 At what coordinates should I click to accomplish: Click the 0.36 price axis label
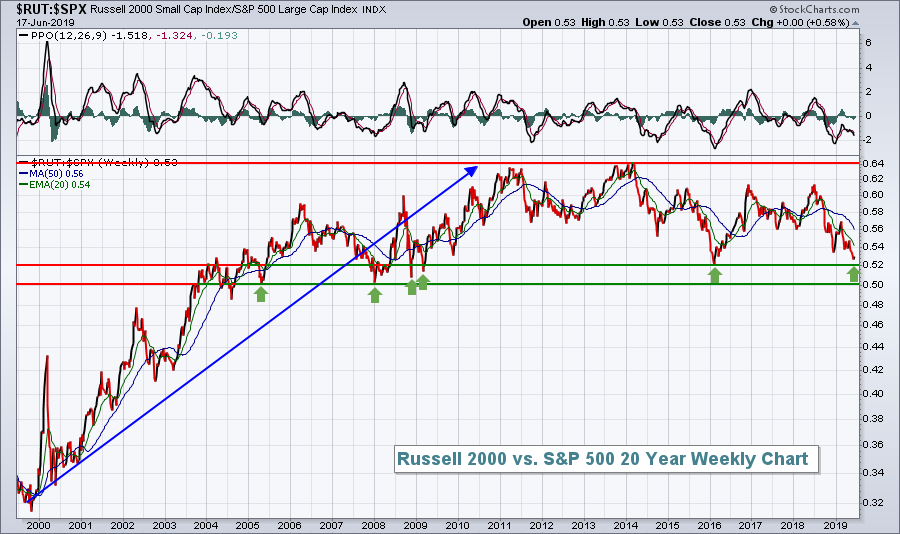click(x=874, y=444)
